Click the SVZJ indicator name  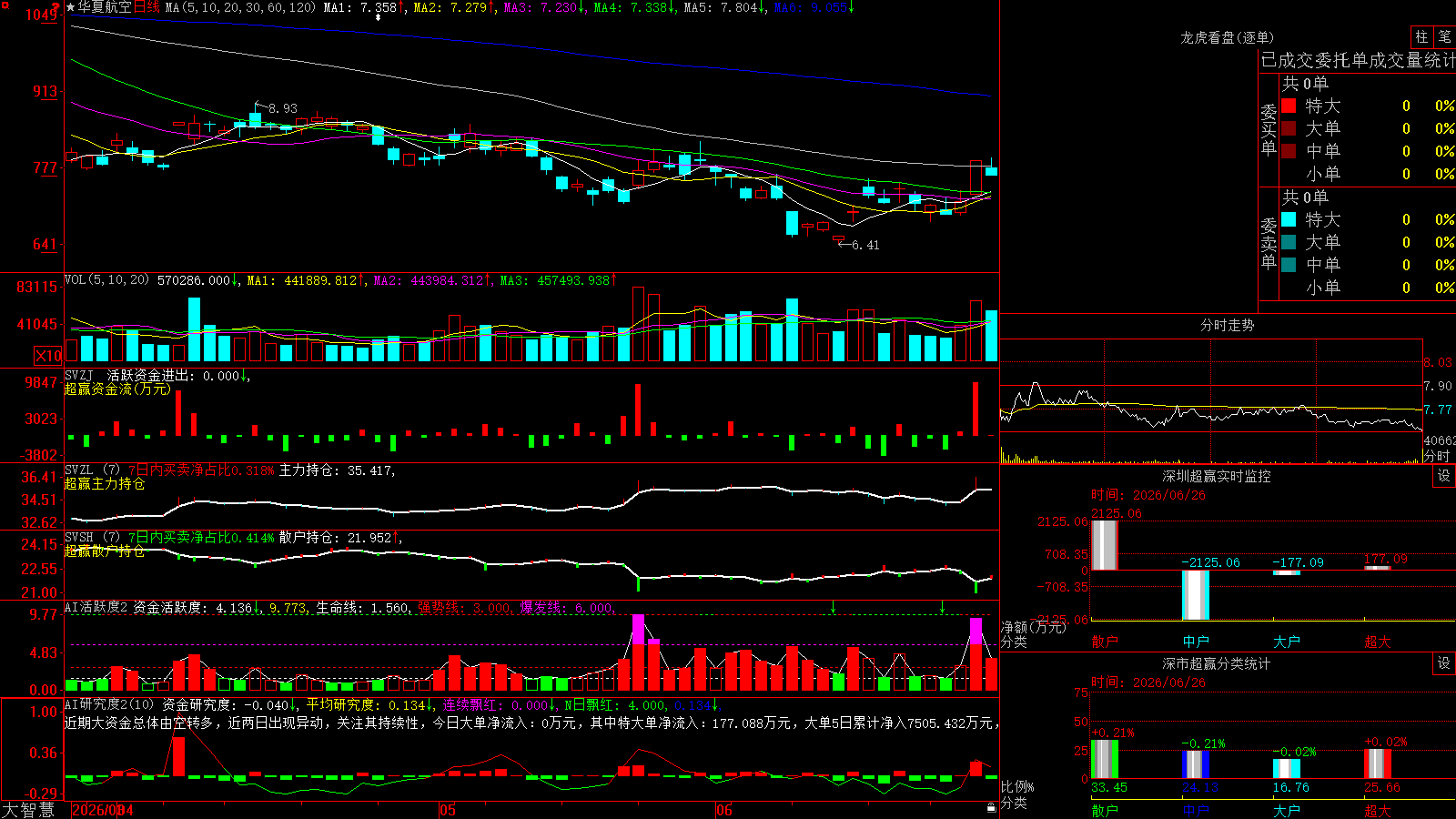click(79, 375)
